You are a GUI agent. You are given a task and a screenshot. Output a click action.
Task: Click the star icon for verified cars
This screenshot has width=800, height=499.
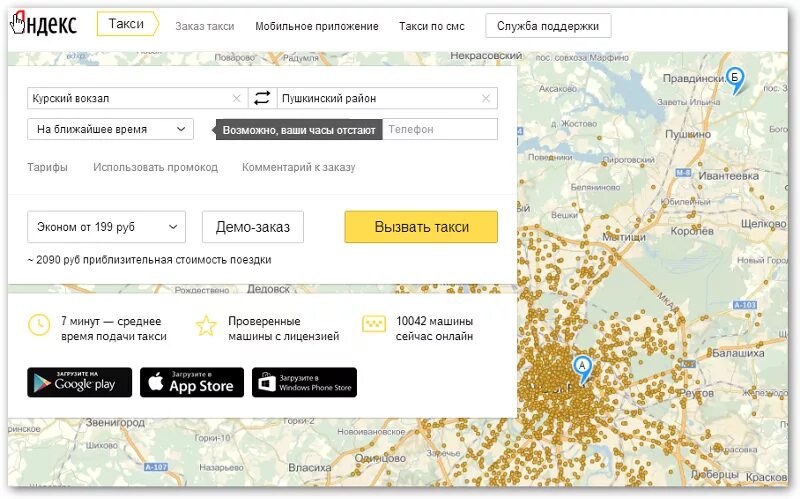pos(206,326)
